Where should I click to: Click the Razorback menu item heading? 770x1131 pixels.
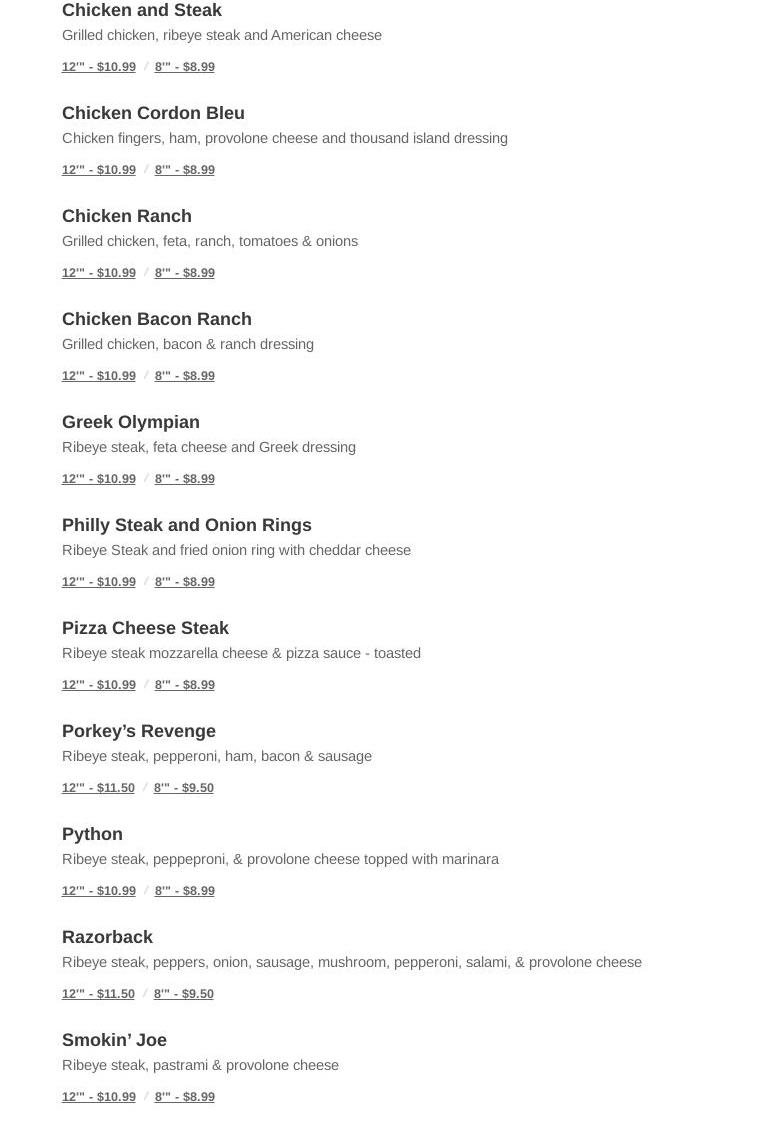(x=107, y=937)
